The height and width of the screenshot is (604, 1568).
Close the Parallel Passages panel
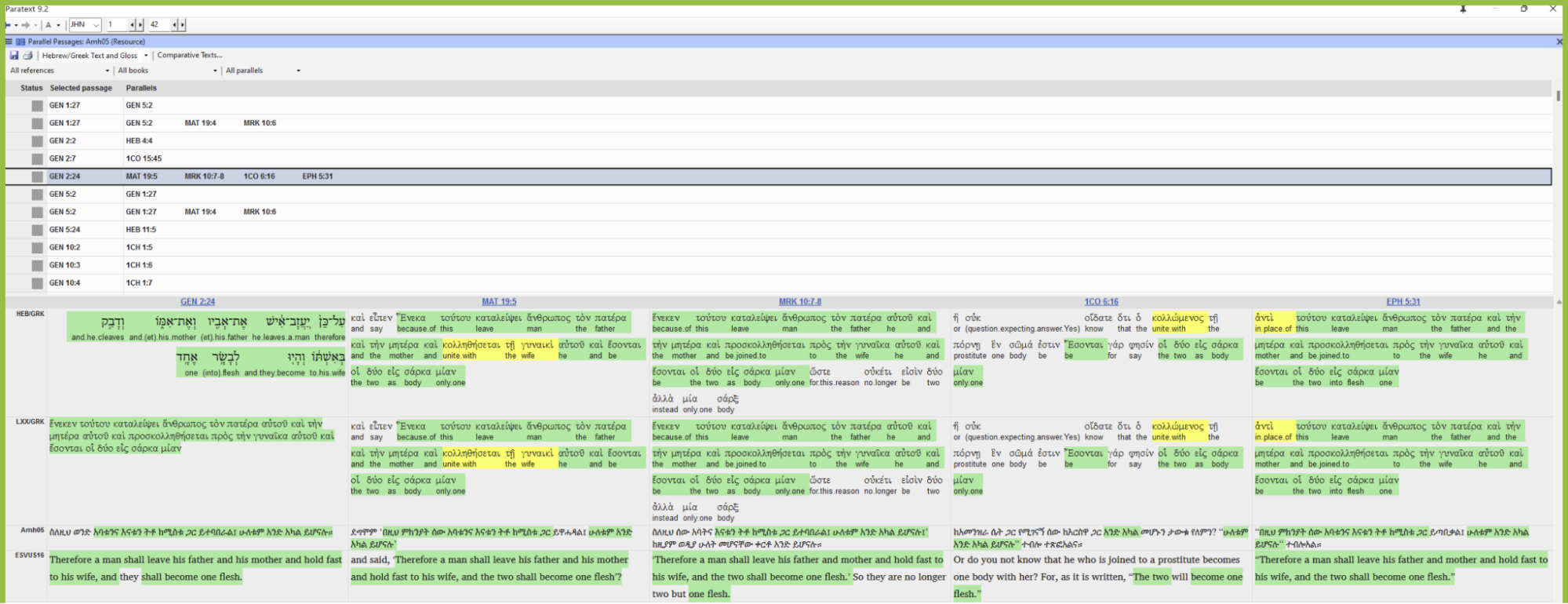pyautogui.click(x=1559, y=42)
